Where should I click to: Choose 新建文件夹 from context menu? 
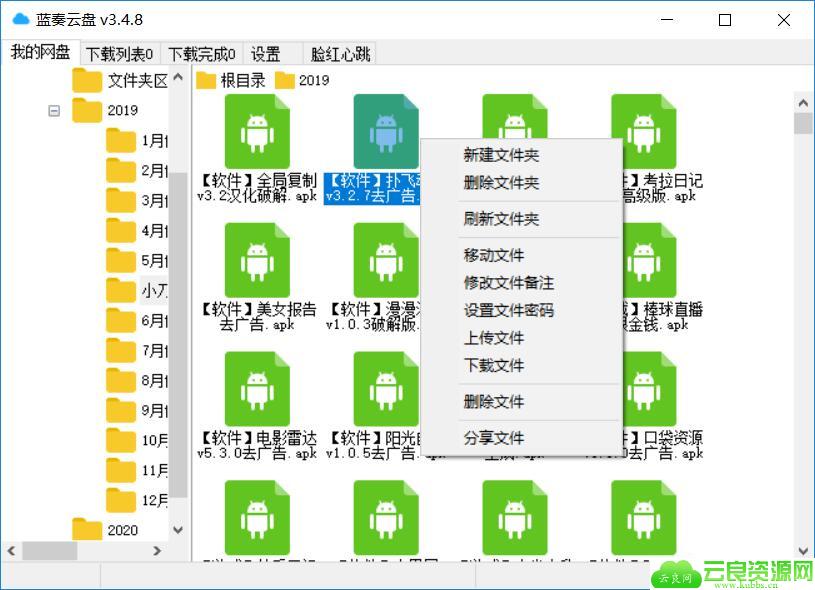[501, 155]
